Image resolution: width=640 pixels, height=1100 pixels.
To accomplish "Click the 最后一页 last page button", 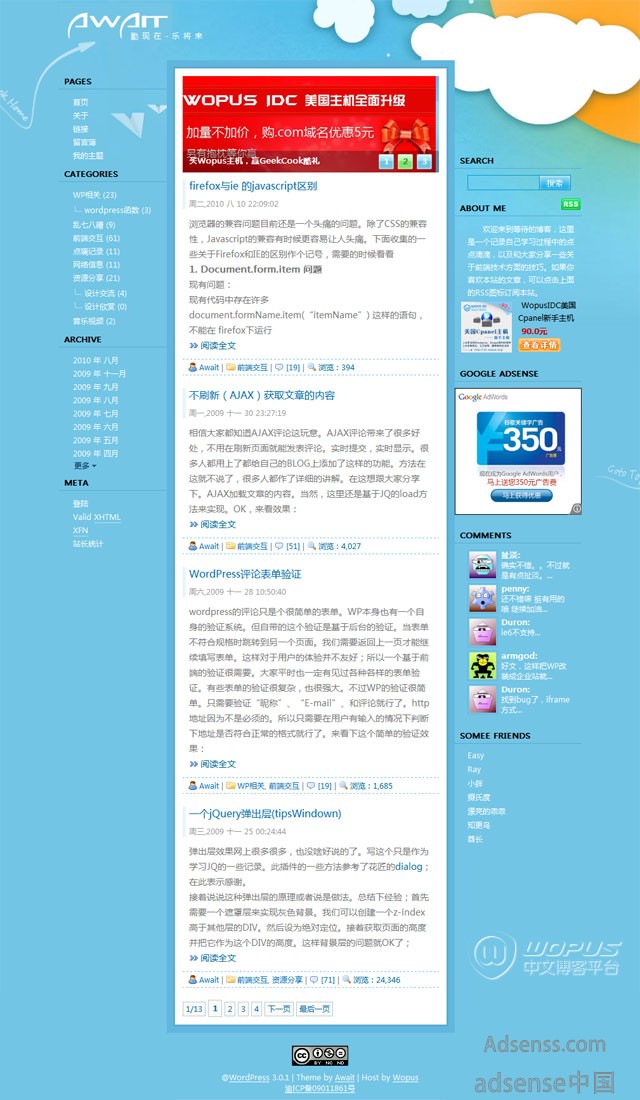I will tap(314, 1009).
